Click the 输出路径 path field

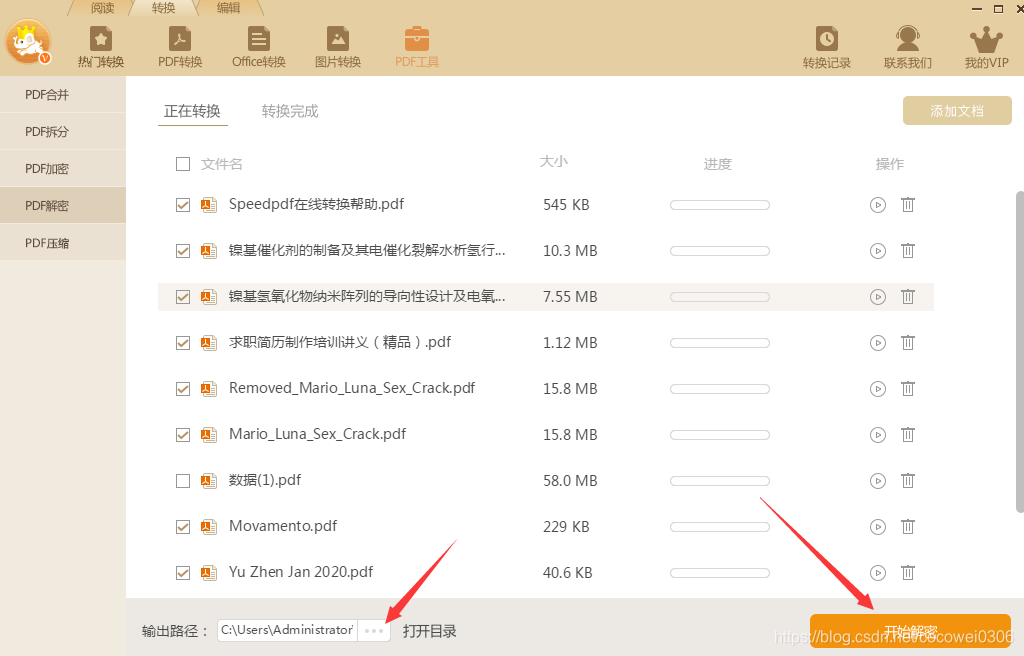coord(287,631)
